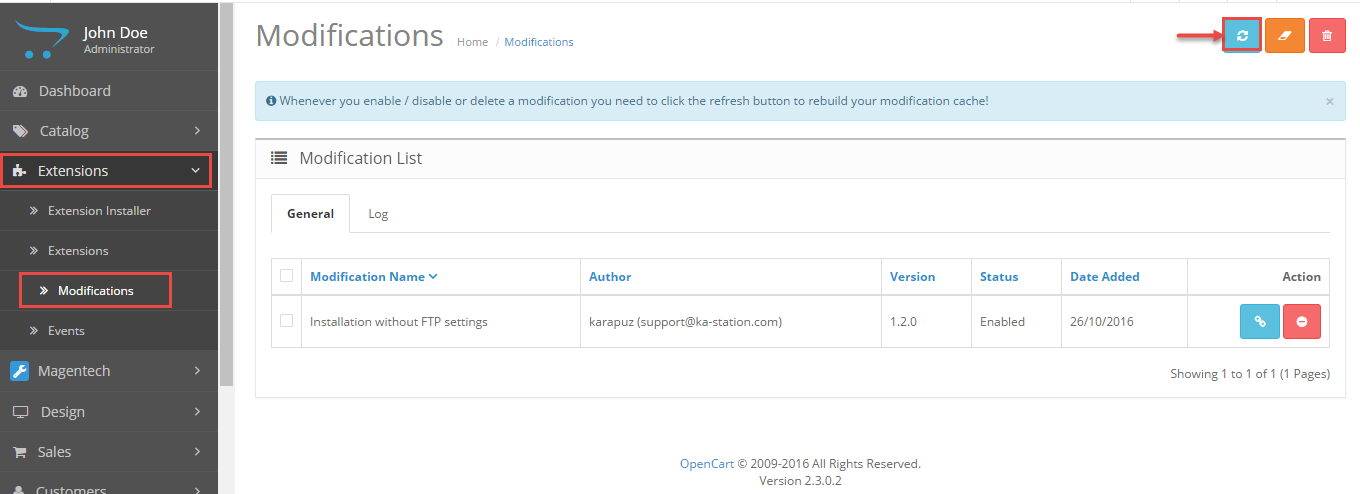Screen dimensions: 1360x494
Task: Switch to the Log tab
Action: [x=378, y=214]
